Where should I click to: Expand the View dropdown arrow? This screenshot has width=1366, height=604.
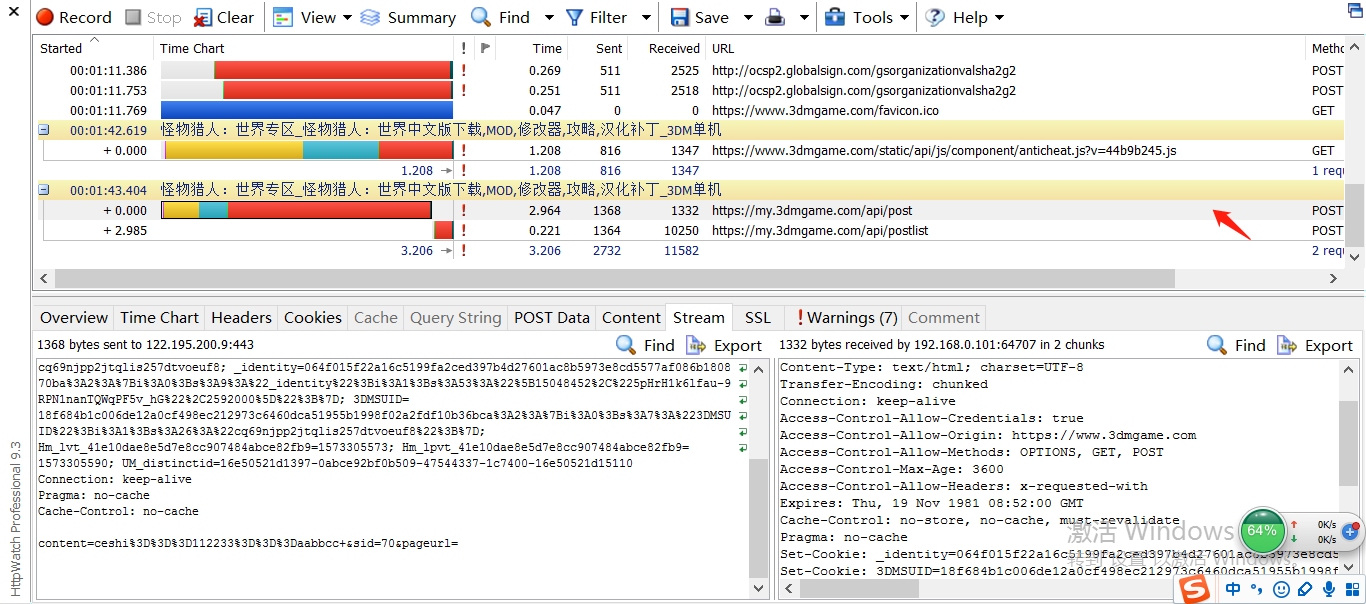347,17
